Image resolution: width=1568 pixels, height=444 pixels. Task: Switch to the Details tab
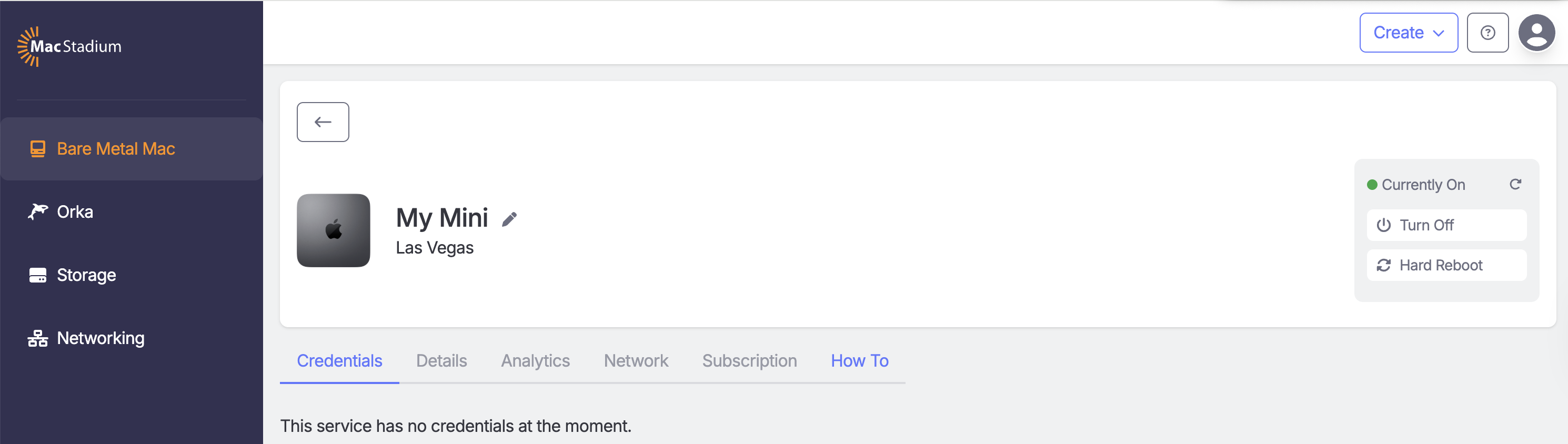[441, 361]
